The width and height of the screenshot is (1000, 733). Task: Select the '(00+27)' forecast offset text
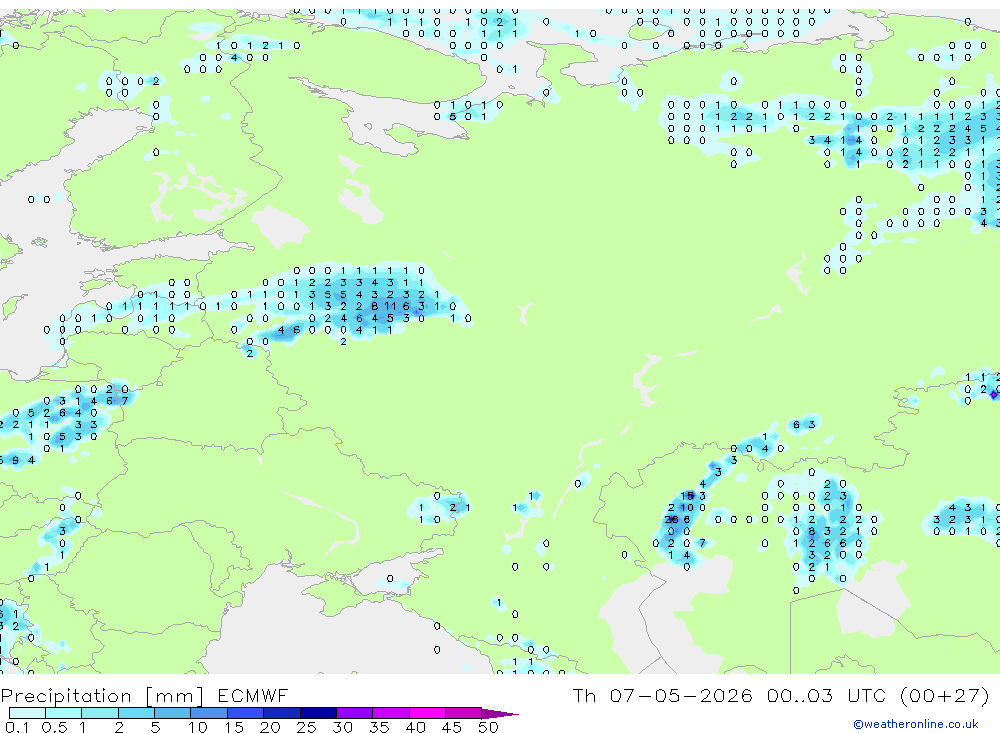pyautogui.click(x=945, y=695)
